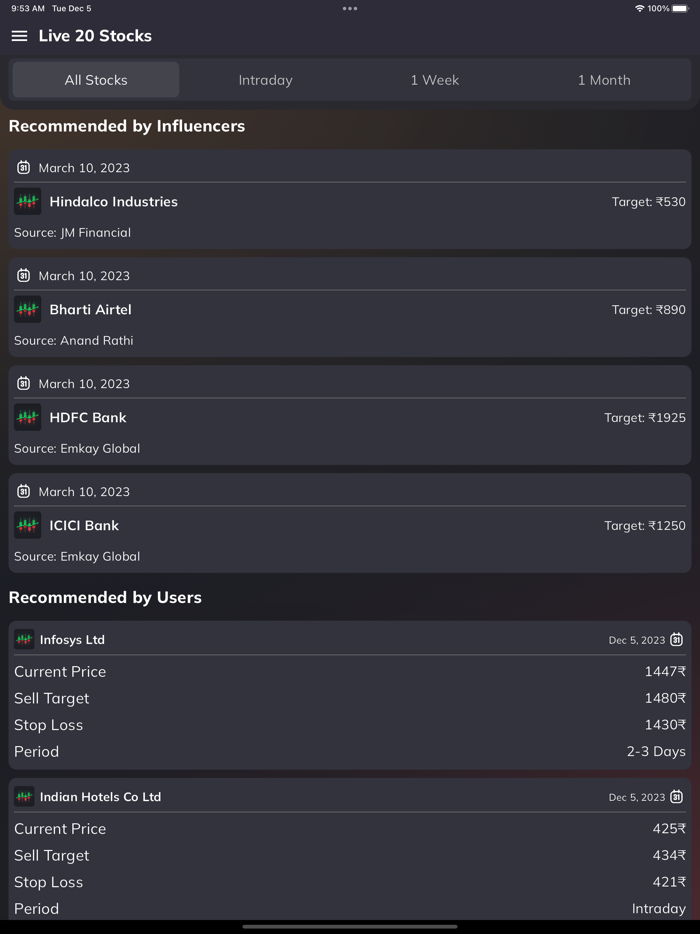The image size is (700, 934).
Task: Tap the calendar icon beside Indian Hotels date
Action: [x=677, y=797]
